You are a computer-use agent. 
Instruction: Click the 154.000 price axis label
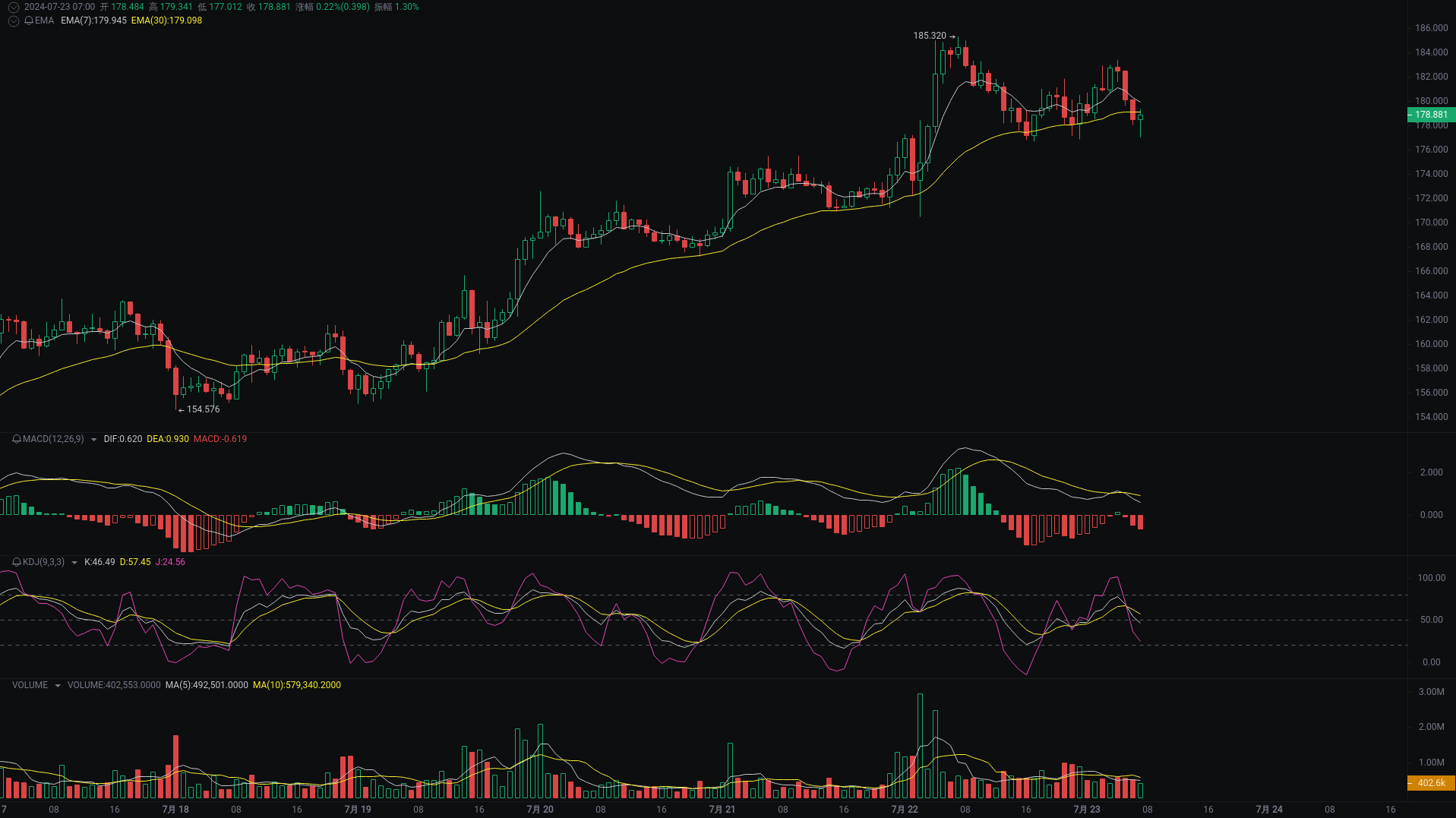coord(1431,417)
